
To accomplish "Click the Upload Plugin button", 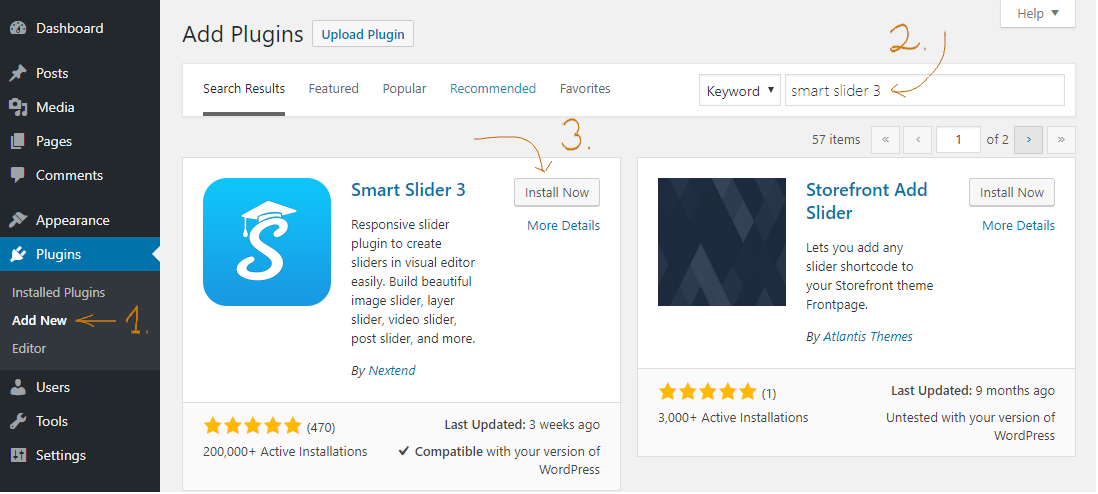I will (x=363, y=34).
